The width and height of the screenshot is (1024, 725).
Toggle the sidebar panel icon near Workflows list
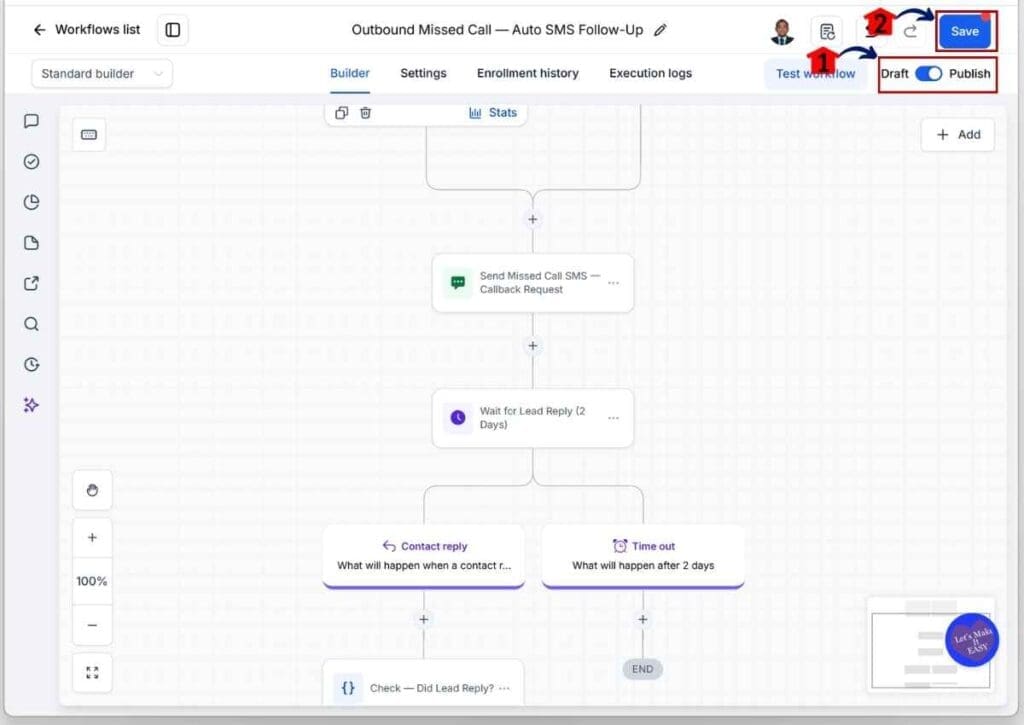[173, 30]
